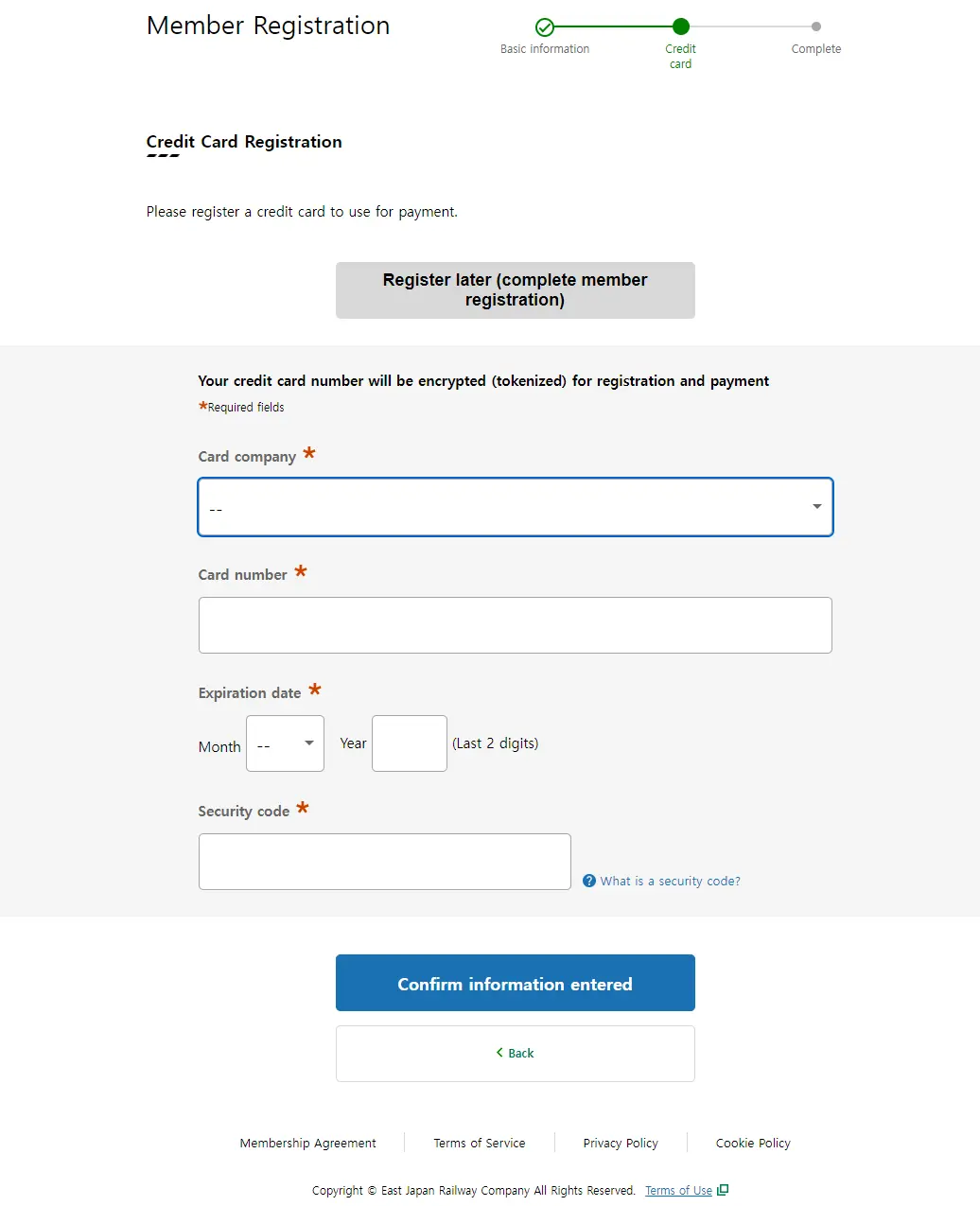Image resolution: width=980 pixels, height=1206 pixels.
Task: Click the Card company dropdown arrow
Action: (816, 507)
